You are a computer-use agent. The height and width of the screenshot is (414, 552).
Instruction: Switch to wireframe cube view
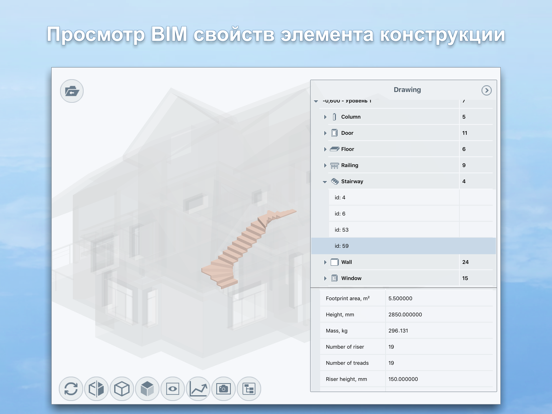coord(122,389)
